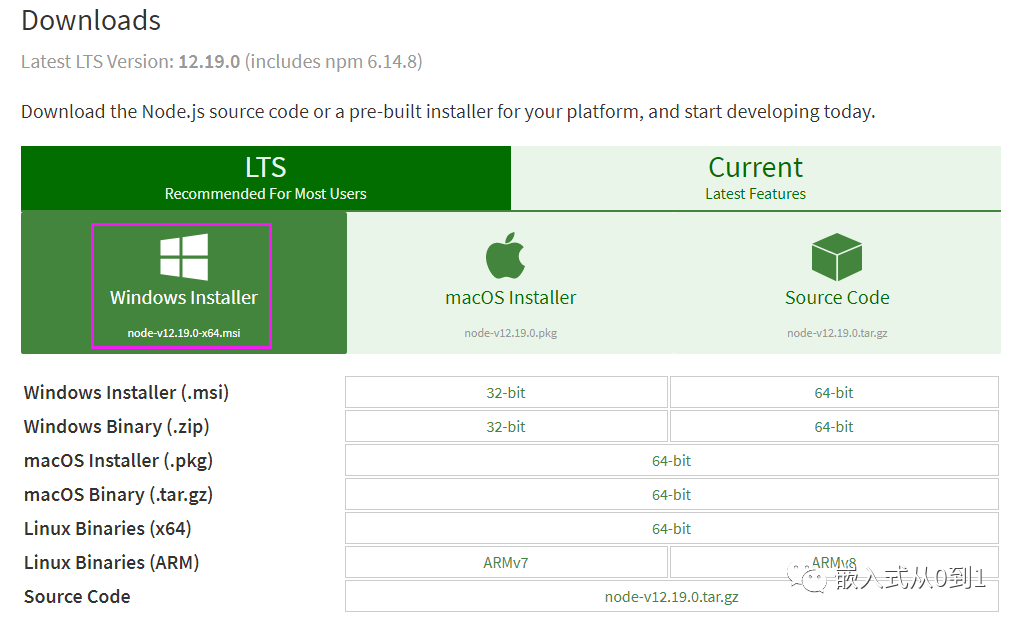The height and width of the screenshot is (623, 1020).
Task: Select 64-bit for macOS Binary (.tar.gz)
Action: click(x=671, y=495)
